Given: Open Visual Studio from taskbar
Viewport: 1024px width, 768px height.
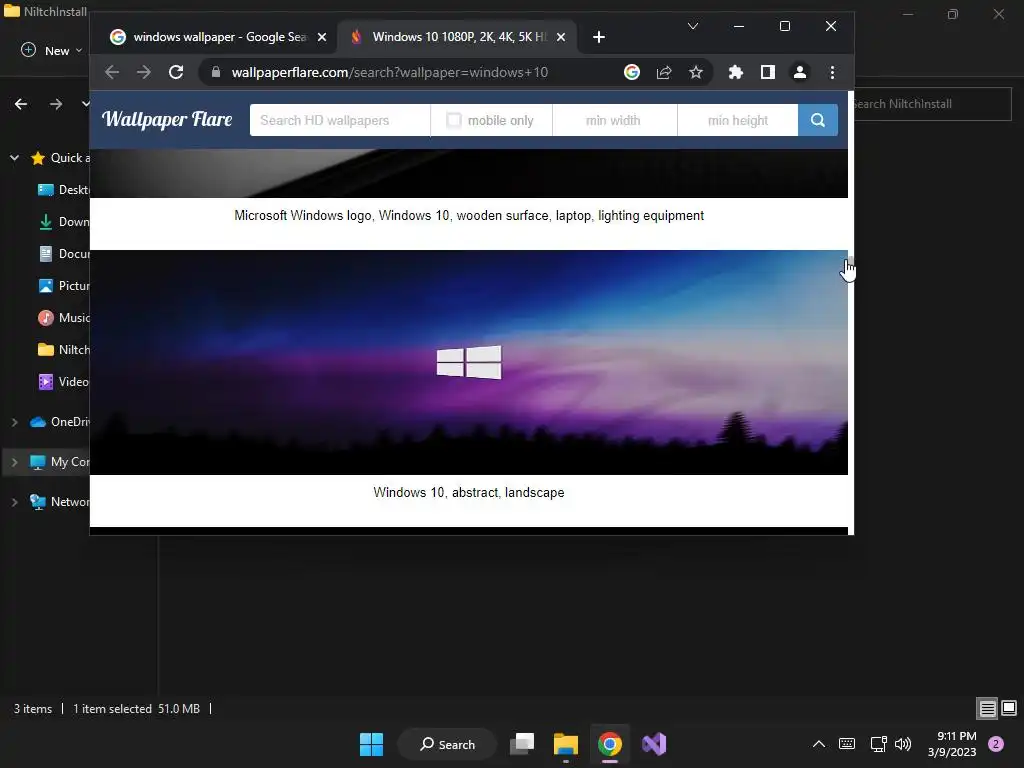Looking at the screenshot, I should 654,744.
